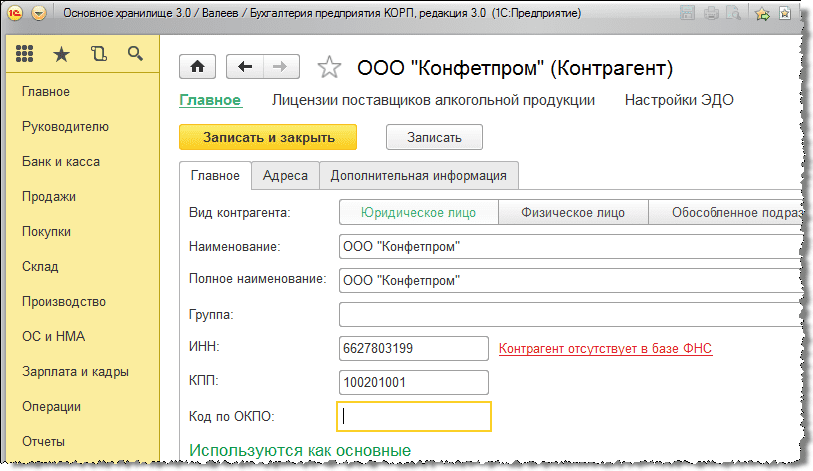The height and width of the screenshot is (471, 813).
Task: Open Контрагент отсутствует в базе ФНС link
Action: pyautogui.click(x=604, y=348)
